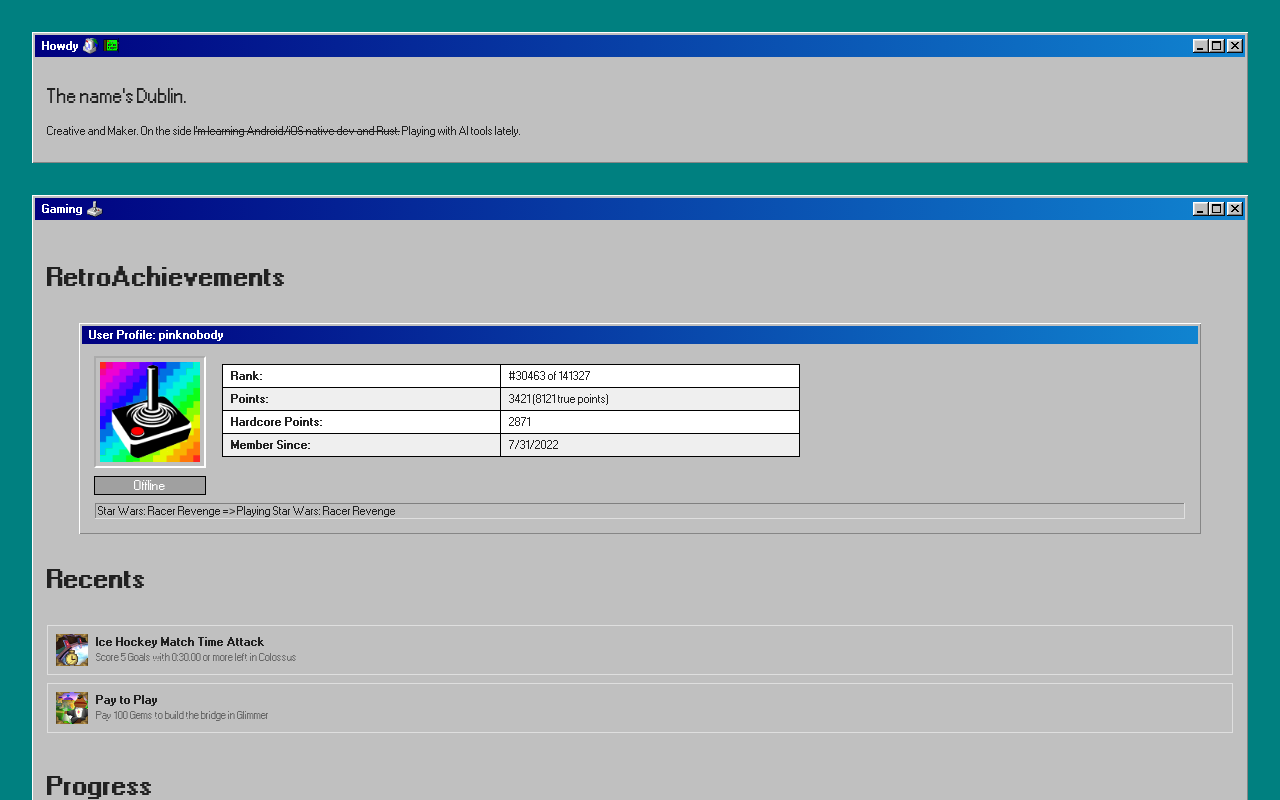Click the Pay to Play achievement title
The height and width of the screenshot is (800, 1280).
pyautogui.click(x=126, y=700)
